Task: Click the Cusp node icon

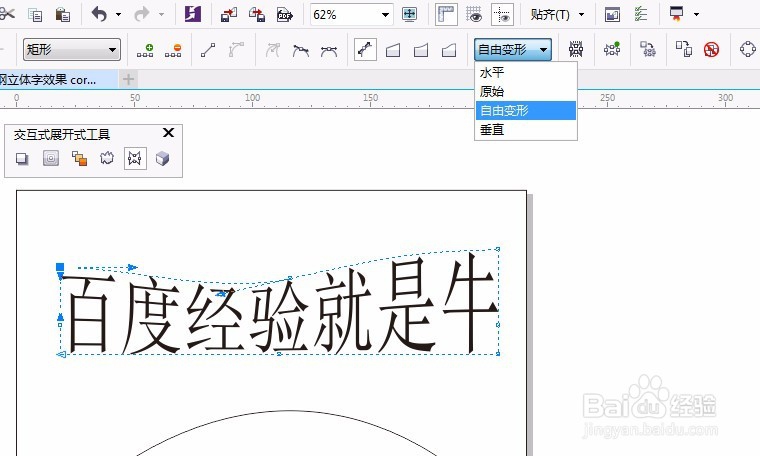Action: click(x=272, y=50)
